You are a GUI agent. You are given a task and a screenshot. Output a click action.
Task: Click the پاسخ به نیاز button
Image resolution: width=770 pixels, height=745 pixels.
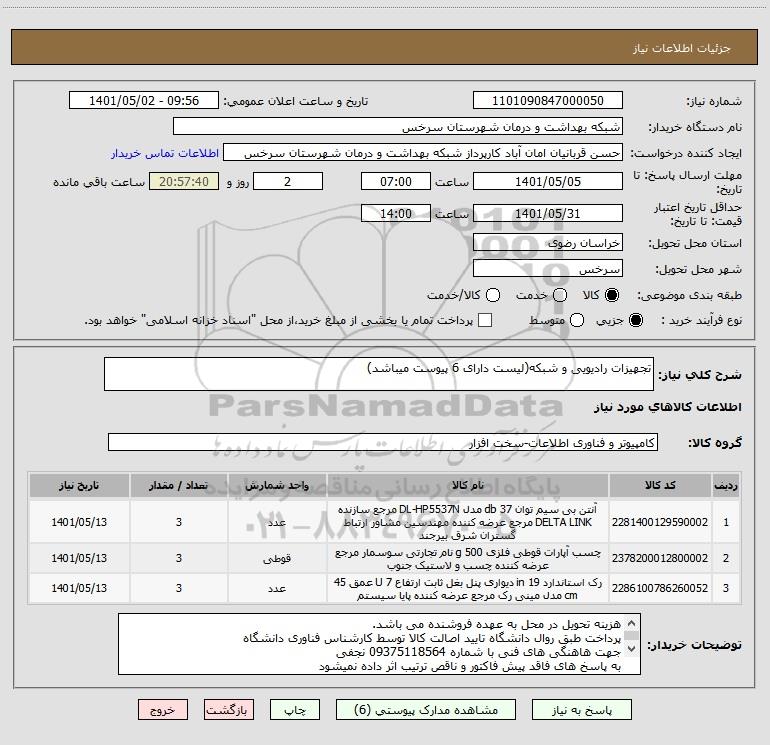coord(582,710)
